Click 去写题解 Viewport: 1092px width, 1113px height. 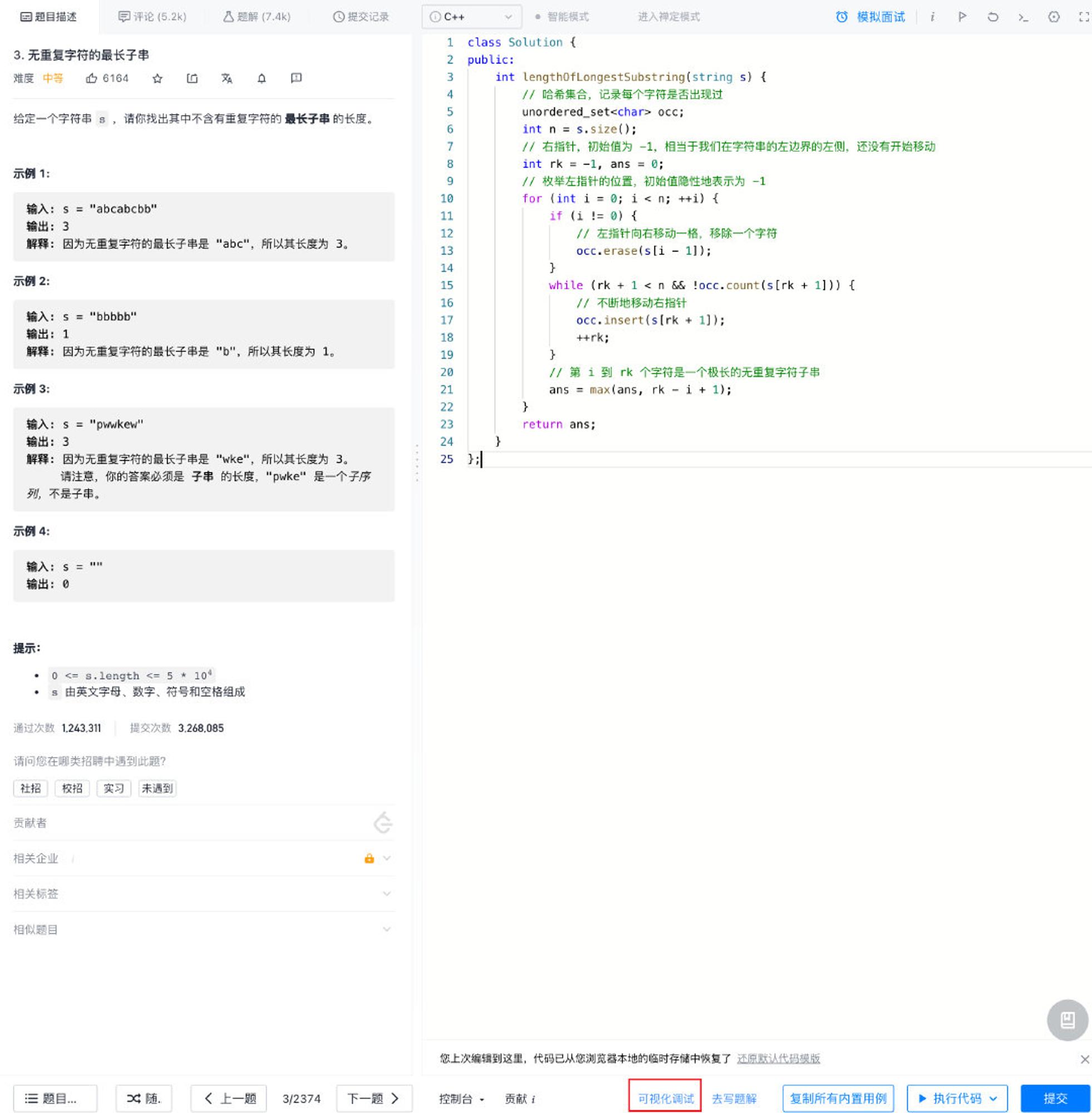click(734, 1099)
